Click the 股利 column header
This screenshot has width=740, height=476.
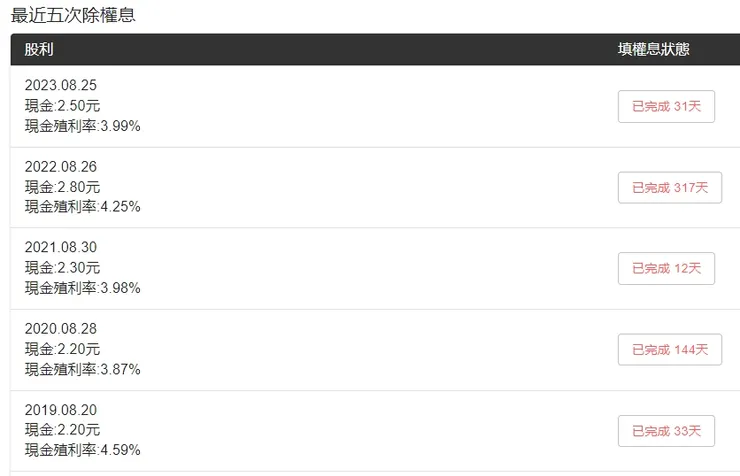tap(38, 49)
